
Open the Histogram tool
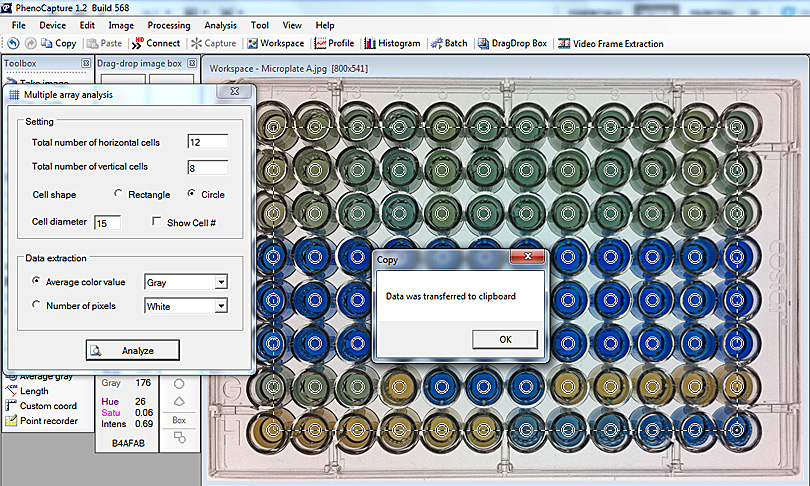[392, 43]
